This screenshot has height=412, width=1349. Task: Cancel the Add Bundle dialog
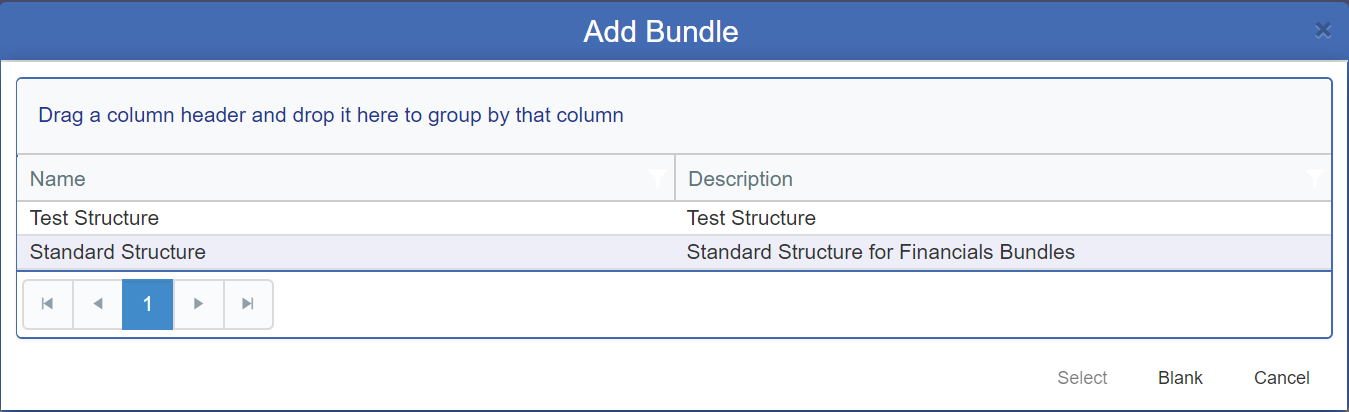pos(1282,378)
